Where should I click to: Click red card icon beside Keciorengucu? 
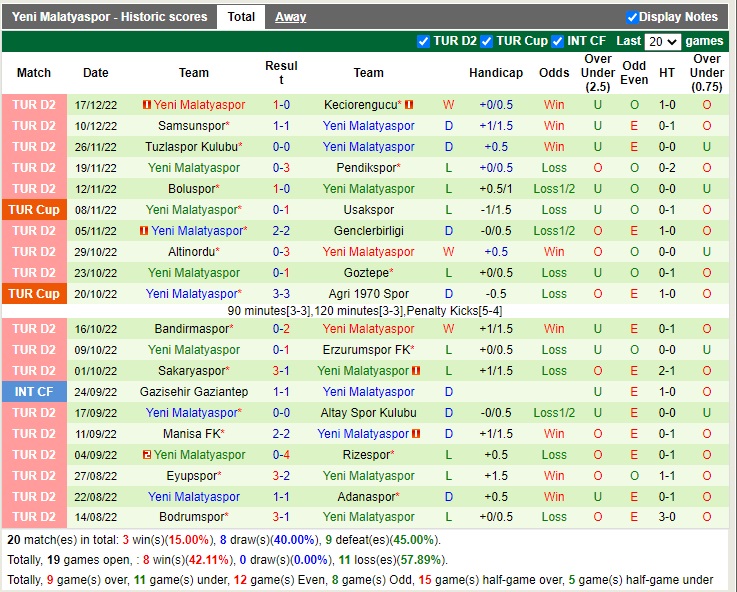(409, 105)
